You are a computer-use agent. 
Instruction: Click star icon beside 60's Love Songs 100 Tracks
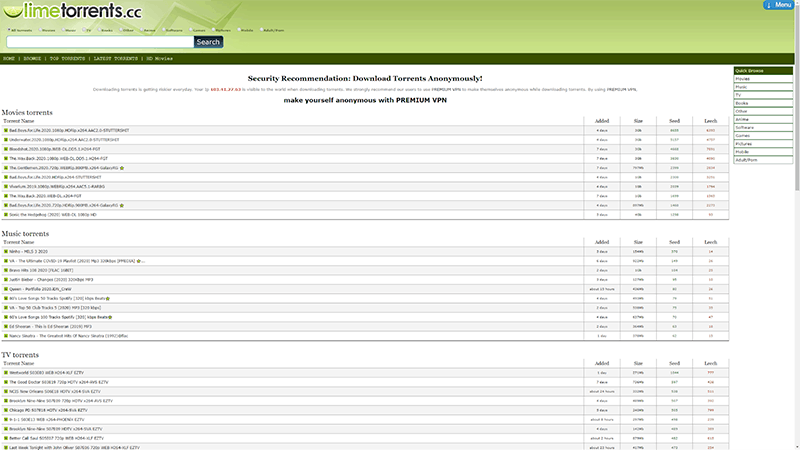tap(110, 317)
